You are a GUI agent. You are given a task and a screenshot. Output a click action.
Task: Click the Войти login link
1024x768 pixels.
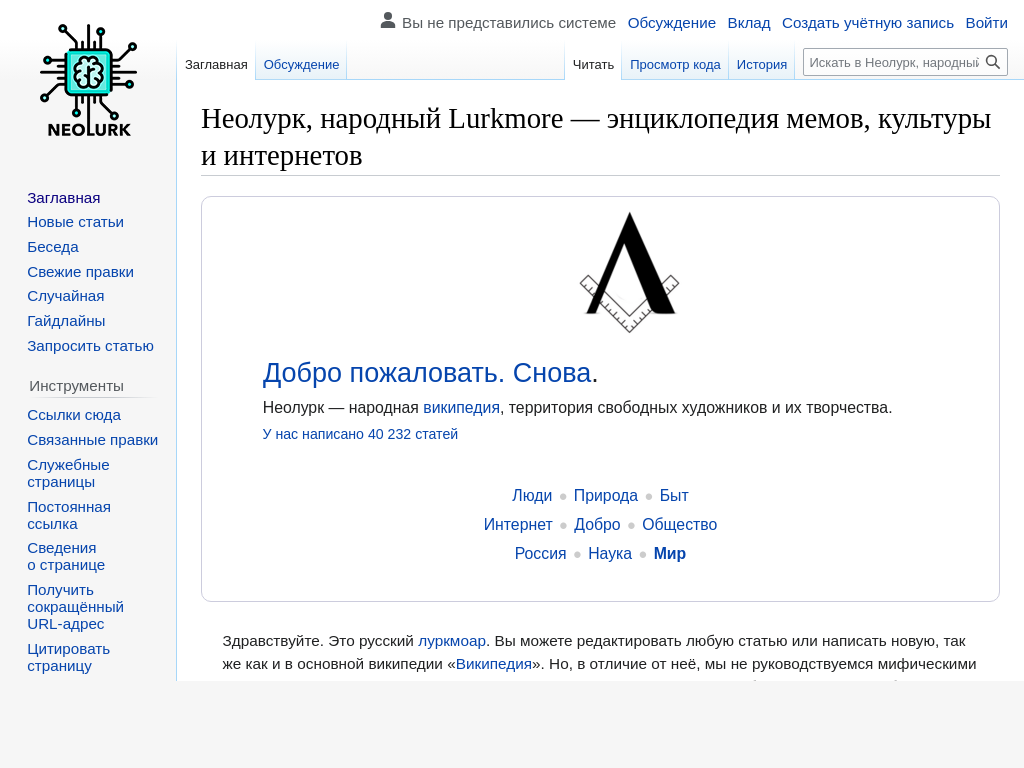point(987,23)
